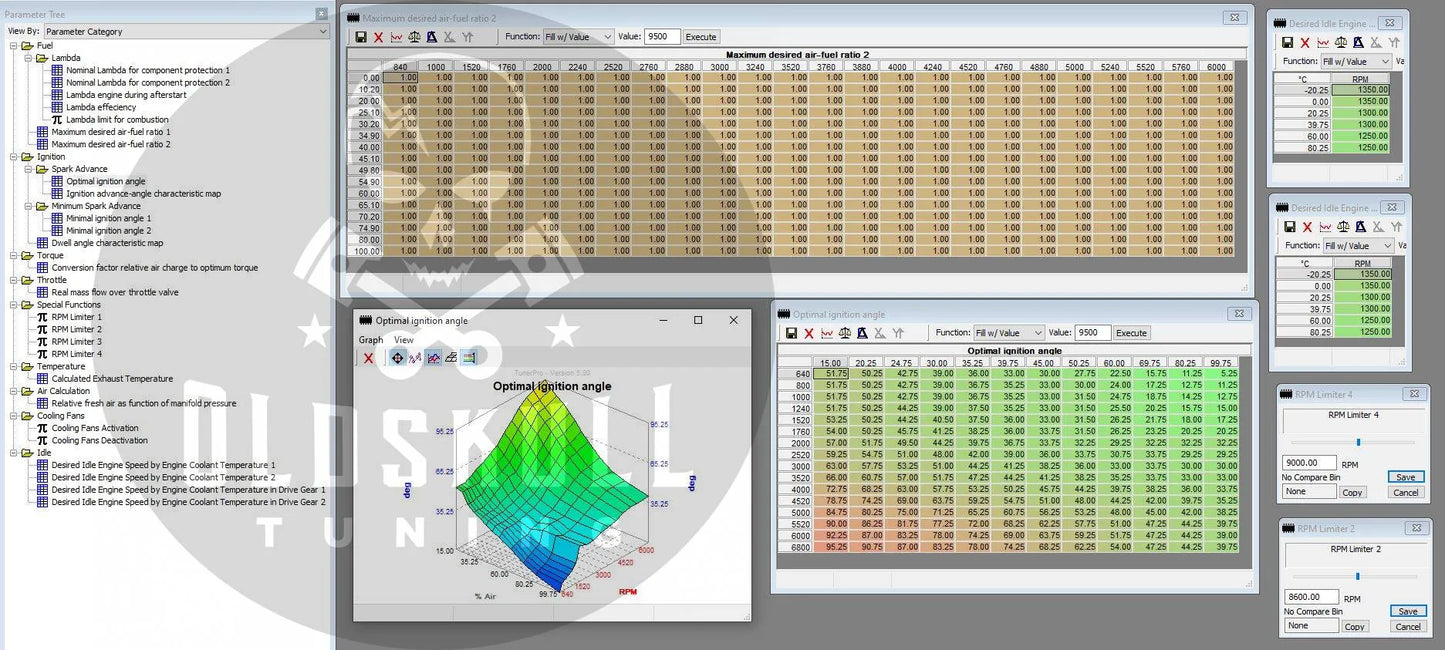
Task: Collapse the Spark Advance tree node
Action: tap(29, 169)
